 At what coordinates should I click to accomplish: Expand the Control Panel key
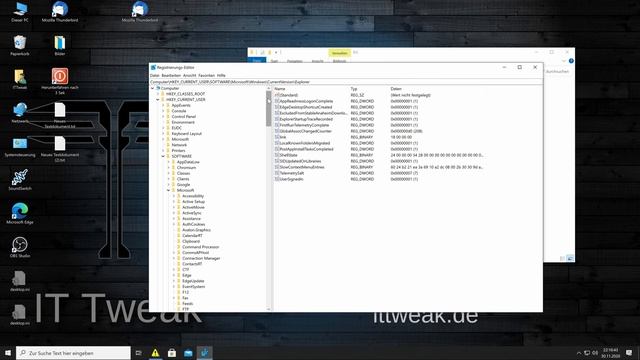pos(163,117)
